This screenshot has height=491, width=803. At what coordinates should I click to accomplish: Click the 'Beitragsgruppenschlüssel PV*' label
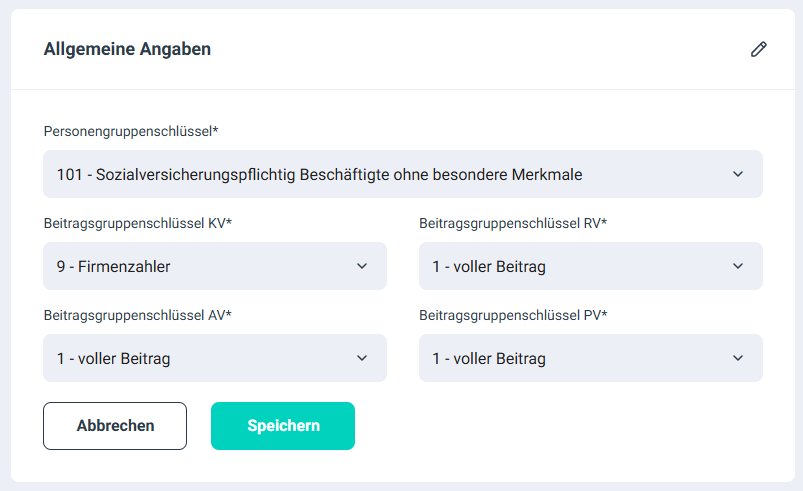513,315
